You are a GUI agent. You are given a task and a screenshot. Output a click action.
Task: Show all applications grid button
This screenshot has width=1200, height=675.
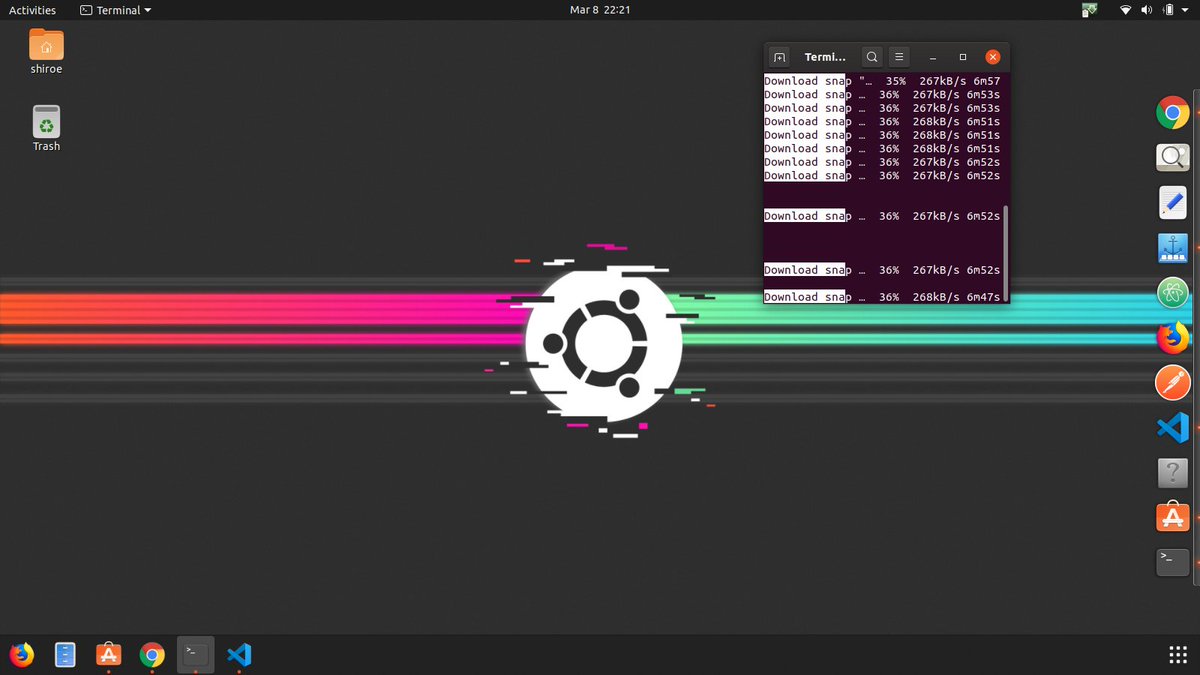1178,655
